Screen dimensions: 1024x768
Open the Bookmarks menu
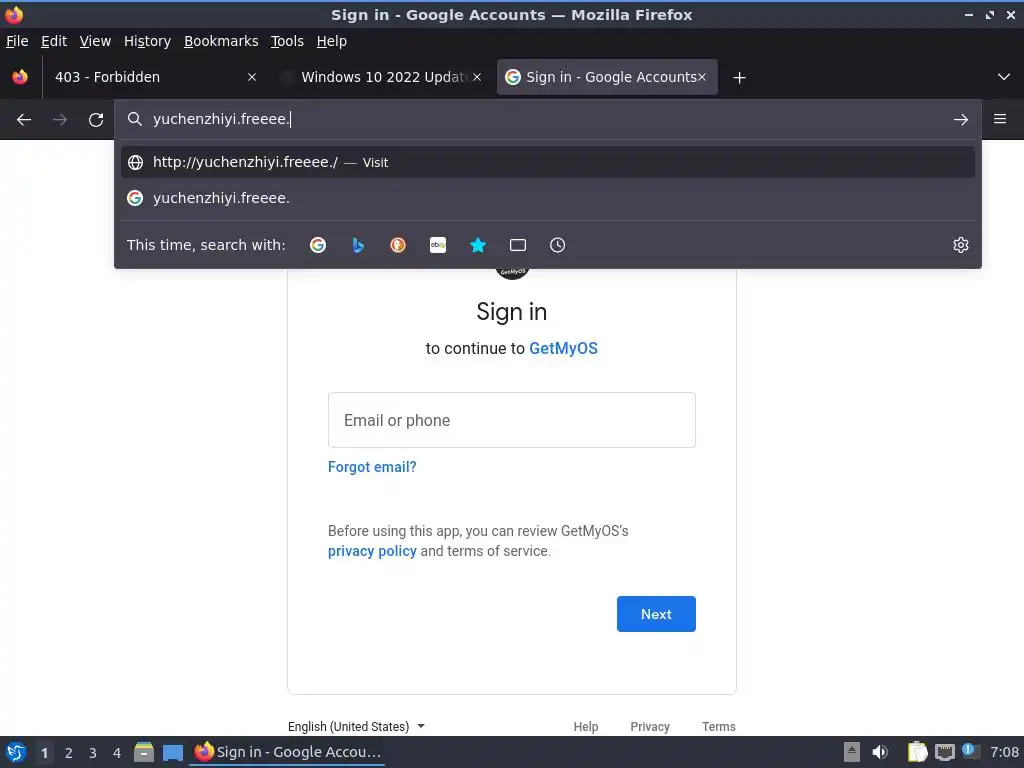click(x=221, y=41)
